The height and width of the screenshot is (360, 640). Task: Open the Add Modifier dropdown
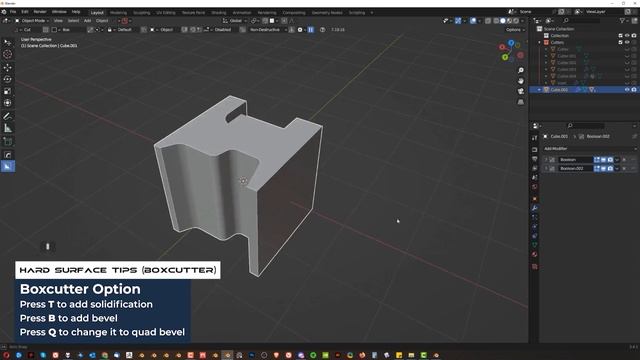pyautogui.click(x=589, y=149)
